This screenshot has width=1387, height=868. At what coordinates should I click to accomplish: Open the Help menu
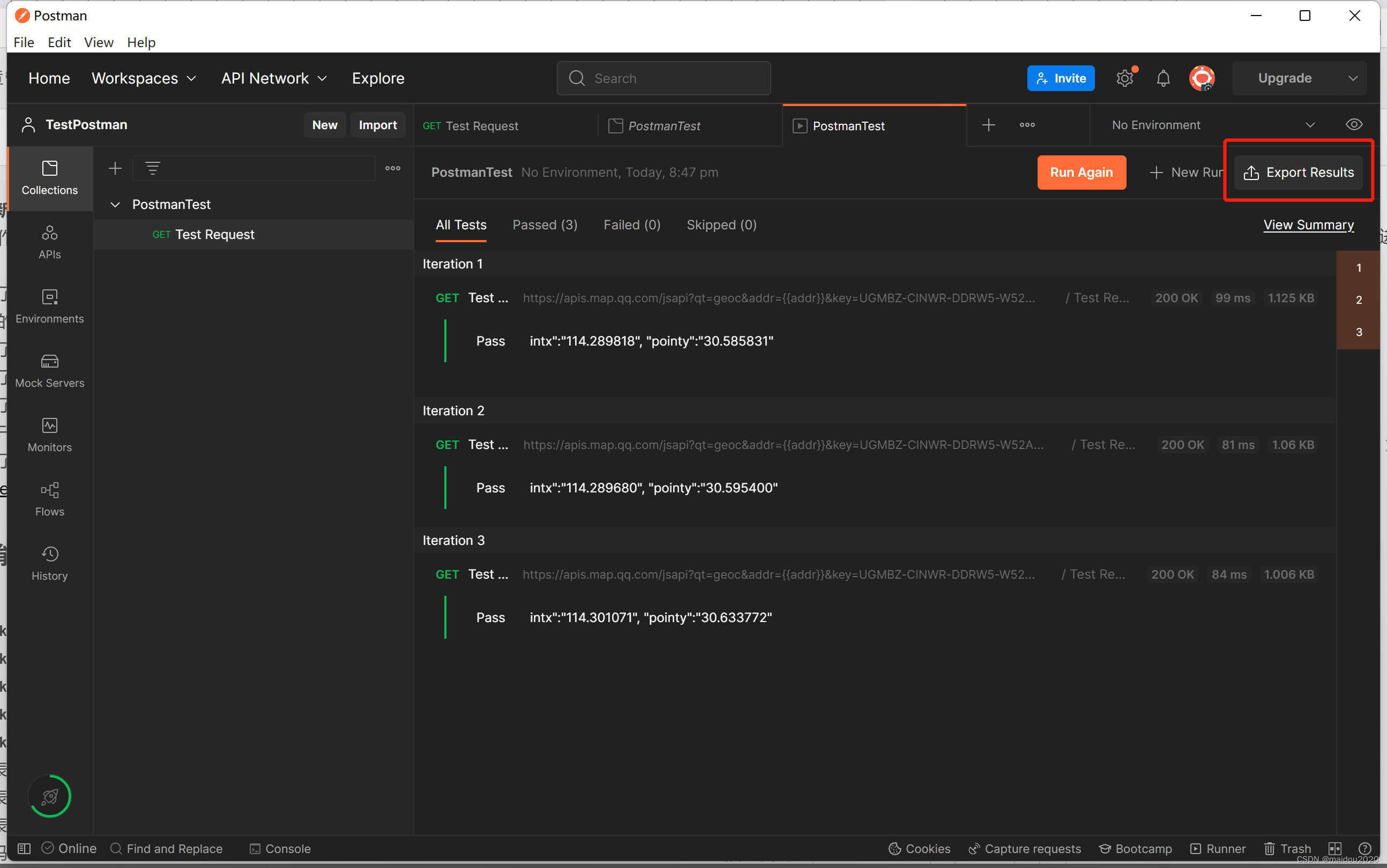click(141, 42)
